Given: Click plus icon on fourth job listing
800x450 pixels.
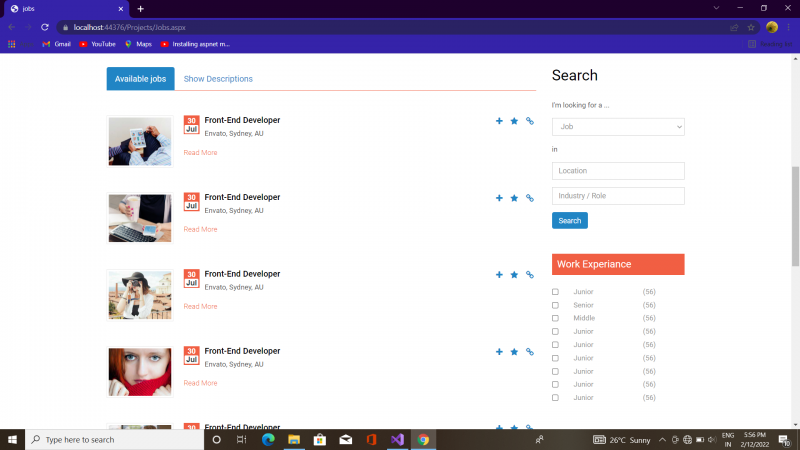Looking at the screenshot, I should click(499, 352).
